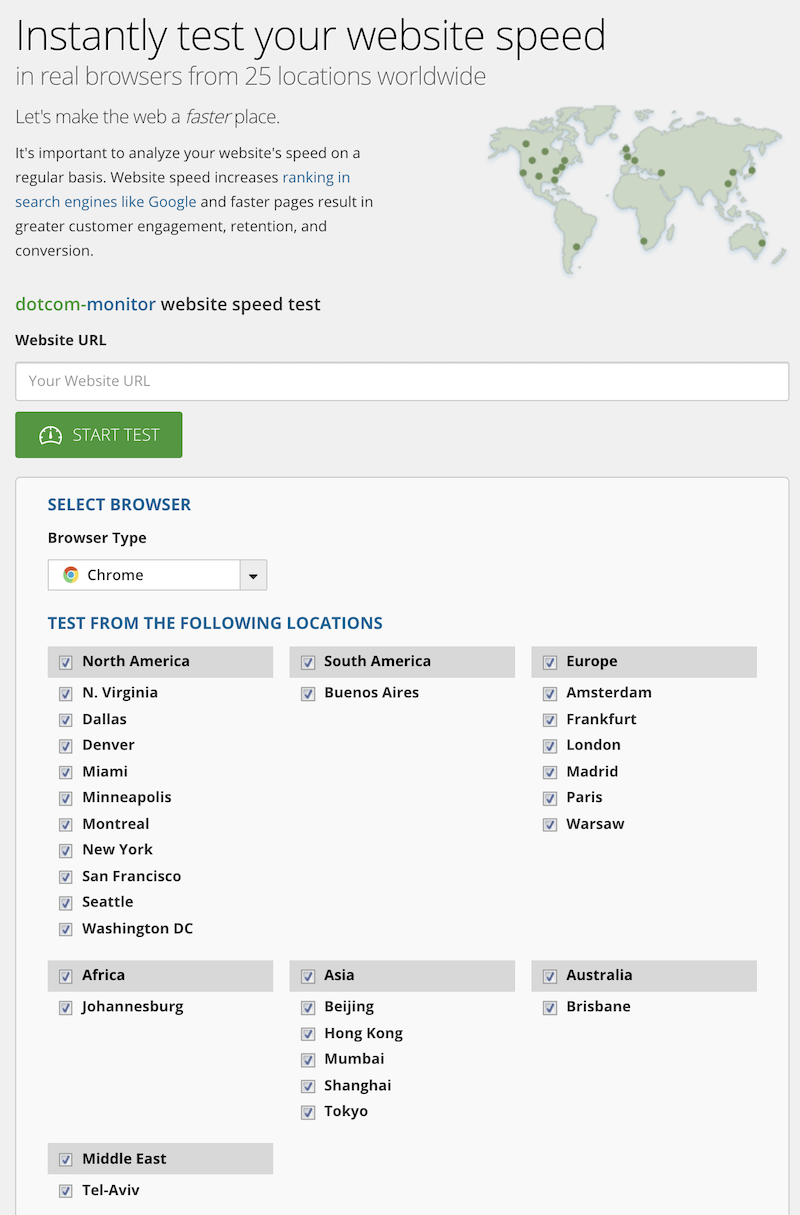Click the Website URL input field
The image size is (800, 1215).
click(x=402, y=381)
